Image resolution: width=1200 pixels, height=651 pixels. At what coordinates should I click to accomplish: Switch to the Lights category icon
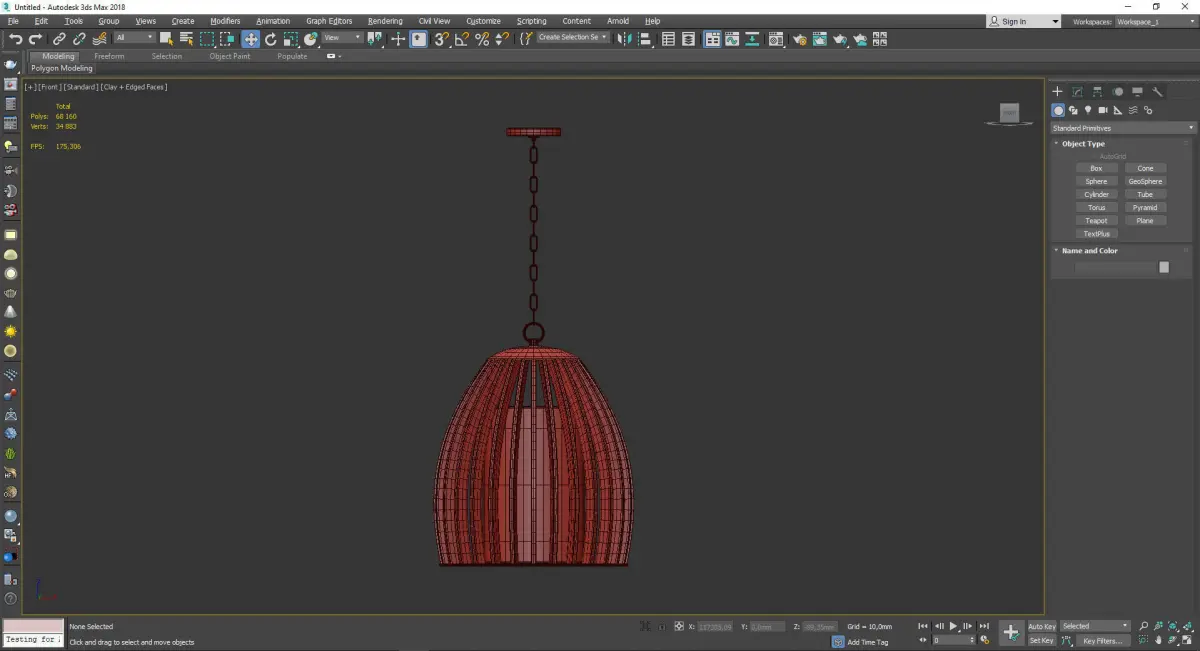(x=1088, y=110)
